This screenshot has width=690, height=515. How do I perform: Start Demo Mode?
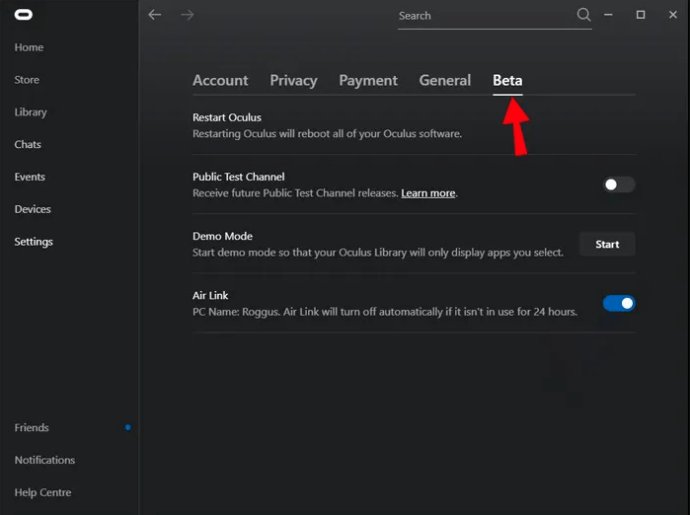pos(607,244)
